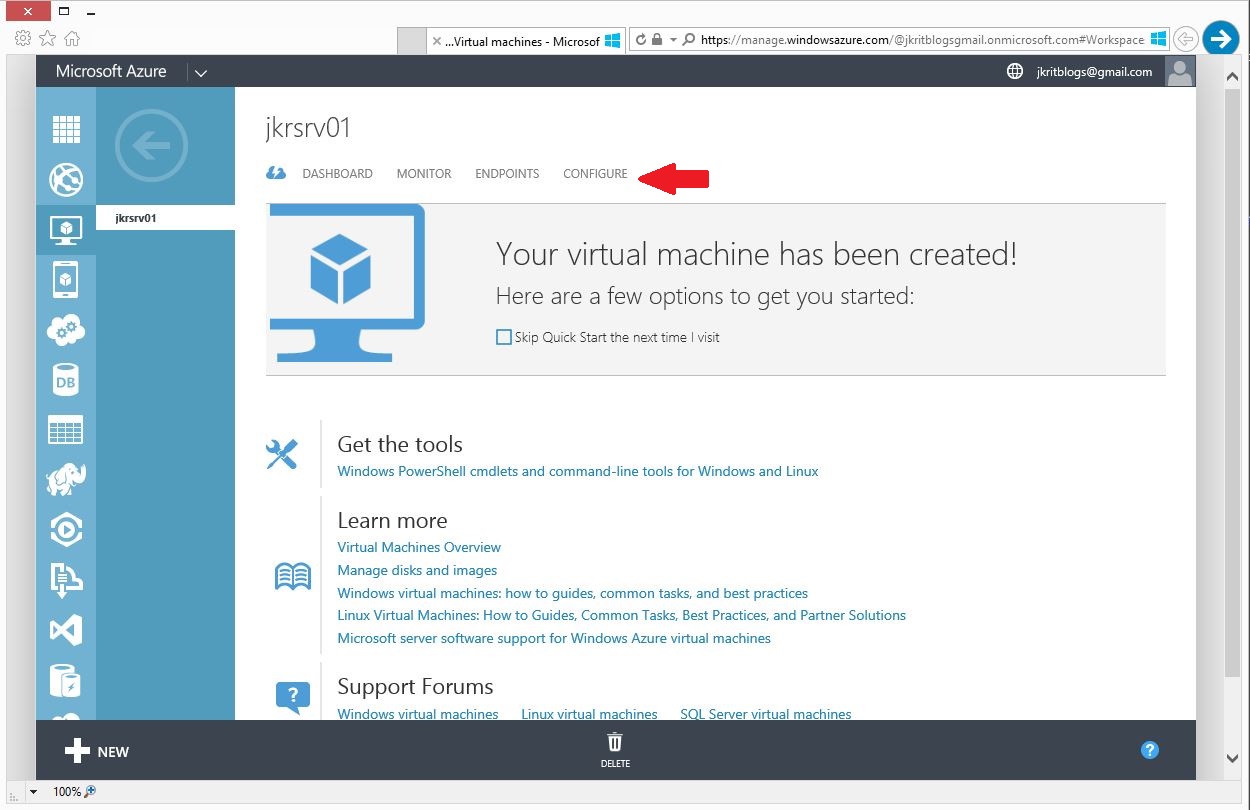Open Windows PowerShell cmdlets and tools link
Image resolution: width=1250 pixels, height=810 pixels.
pyautogui.click(x=578, y=471)
